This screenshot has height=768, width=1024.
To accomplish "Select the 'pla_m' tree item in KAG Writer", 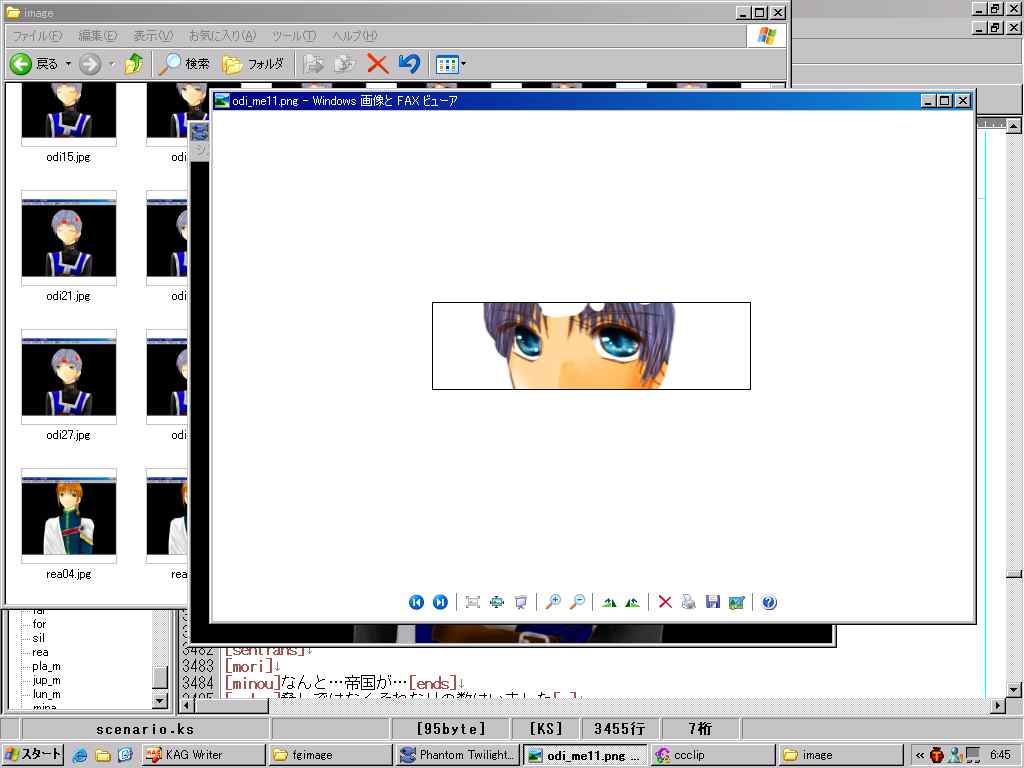I will pyautogui.click(x=46, y=666).
